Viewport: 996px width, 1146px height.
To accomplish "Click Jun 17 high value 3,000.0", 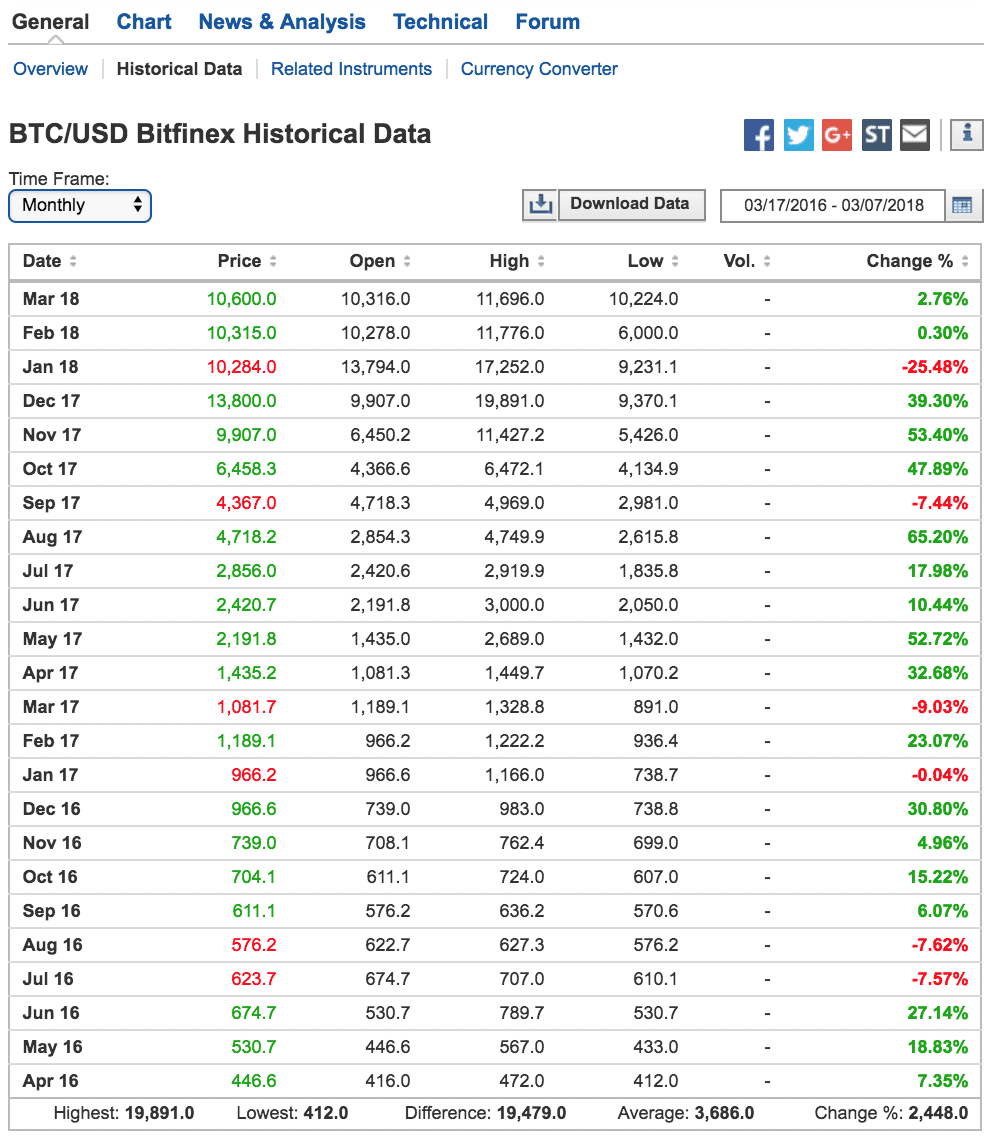I will [x=514, y=605].
